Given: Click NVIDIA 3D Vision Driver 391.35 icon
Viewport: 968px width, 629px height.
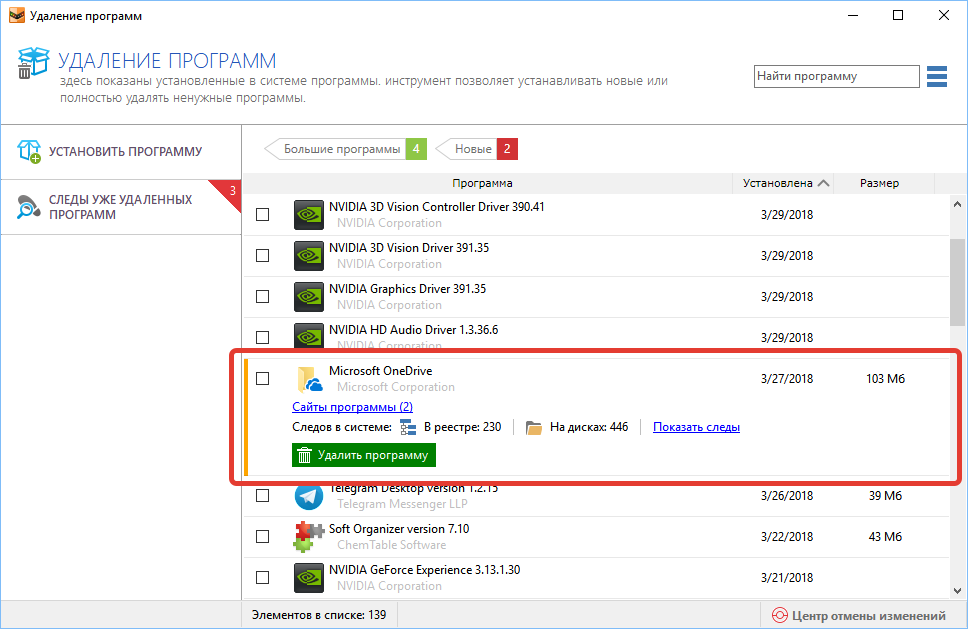Looking at the screenshot, I should (309, 256).
